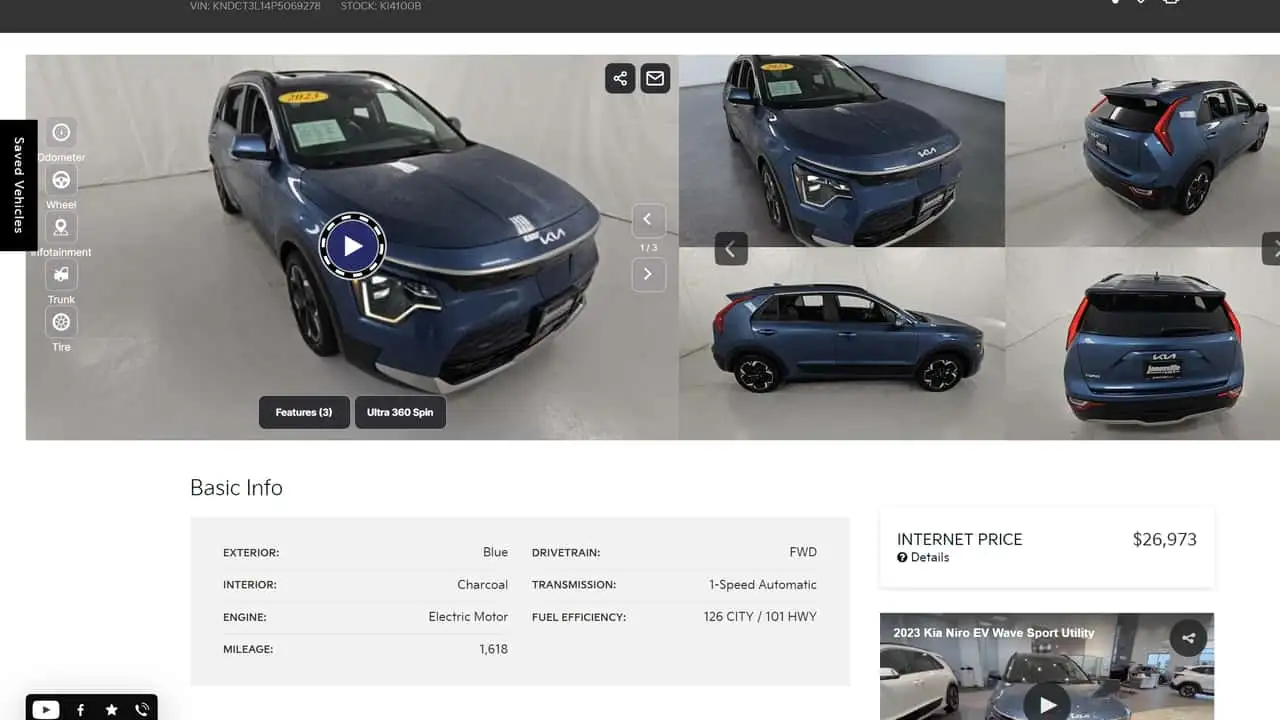The height and width of the screenshot is (720, 1280).
Task: Click share icon on the Kia Niro video
Action: click(1188, 638)
